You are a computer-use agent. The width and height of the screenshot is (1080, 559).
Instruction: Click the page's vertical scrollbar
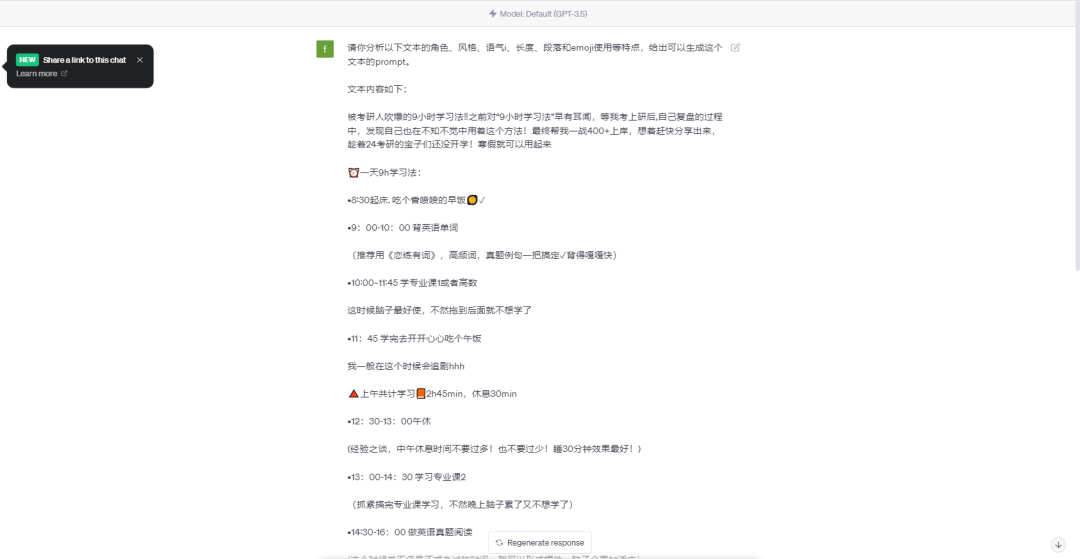1076,149
